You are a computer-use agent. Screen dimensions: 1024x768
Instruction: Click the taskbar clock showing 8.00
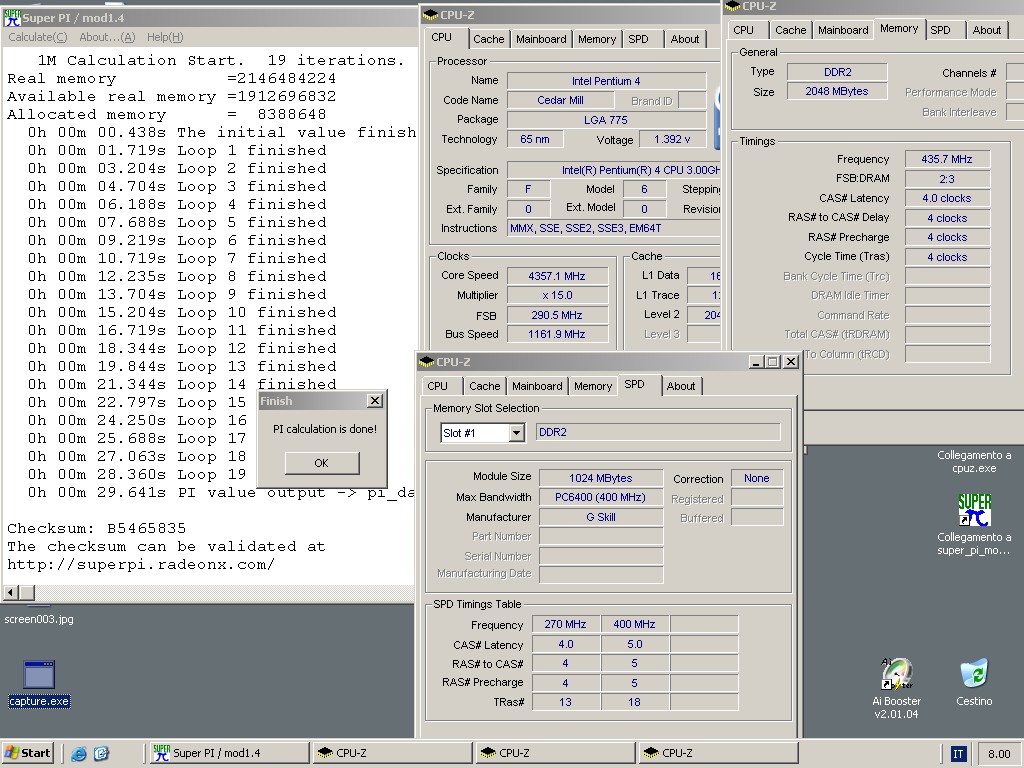click(999, 754)
